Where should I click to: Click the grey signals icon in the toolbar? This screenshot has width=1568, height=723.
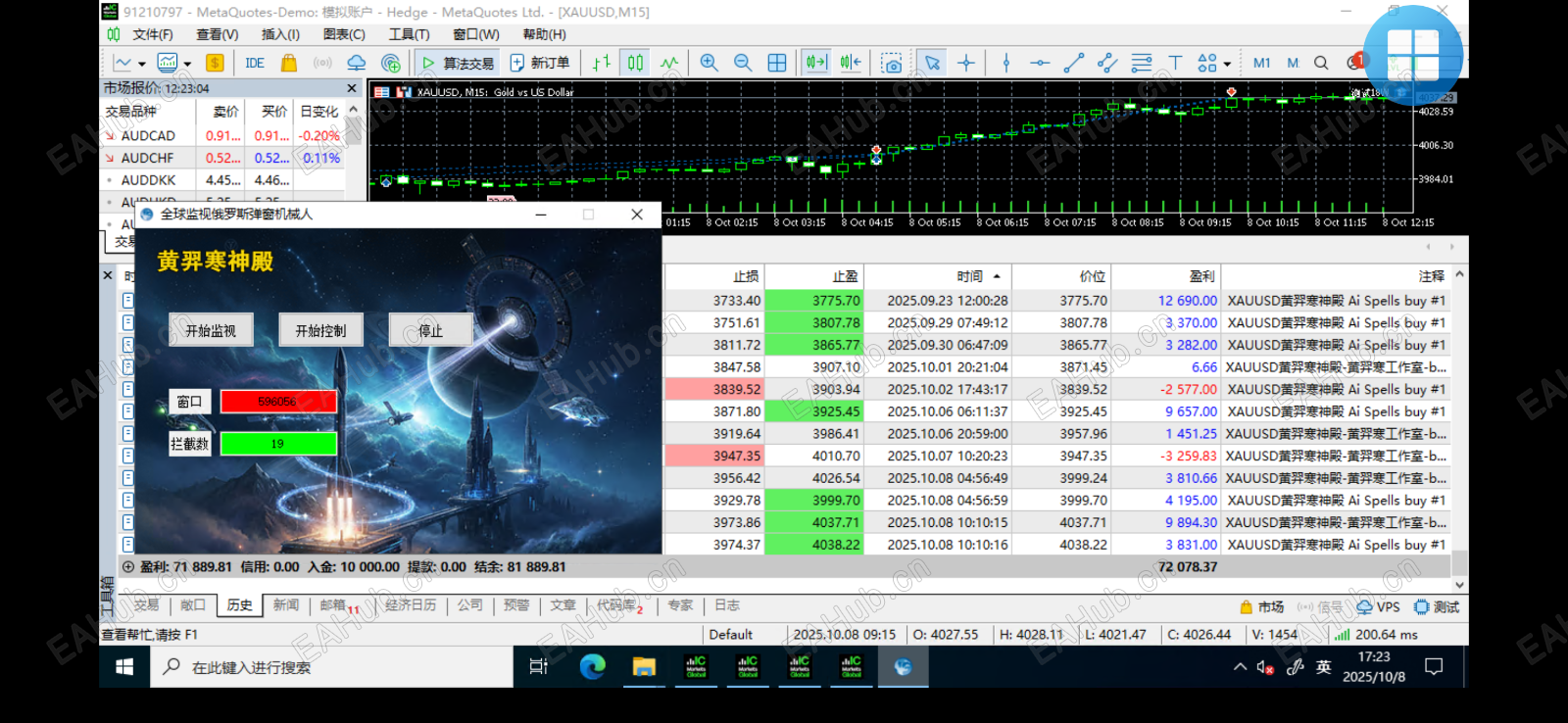pos(322,63)
